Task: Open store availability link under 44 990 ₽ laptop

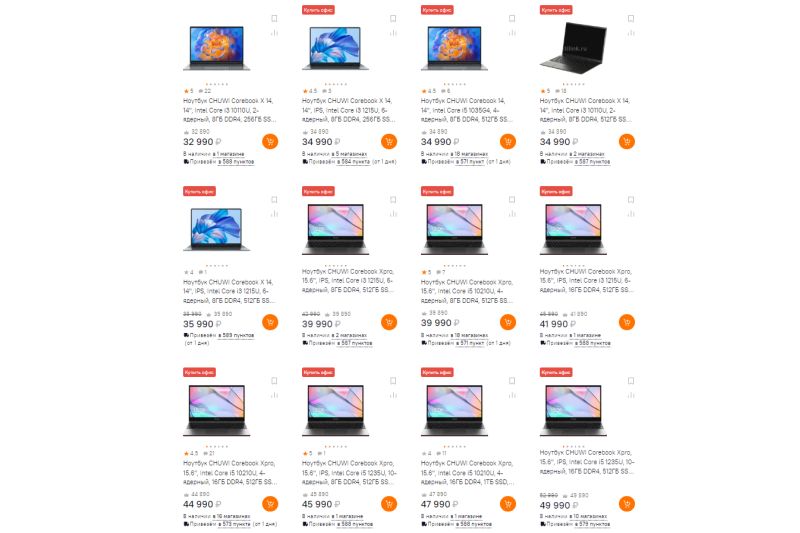Action: click(233, 516)
